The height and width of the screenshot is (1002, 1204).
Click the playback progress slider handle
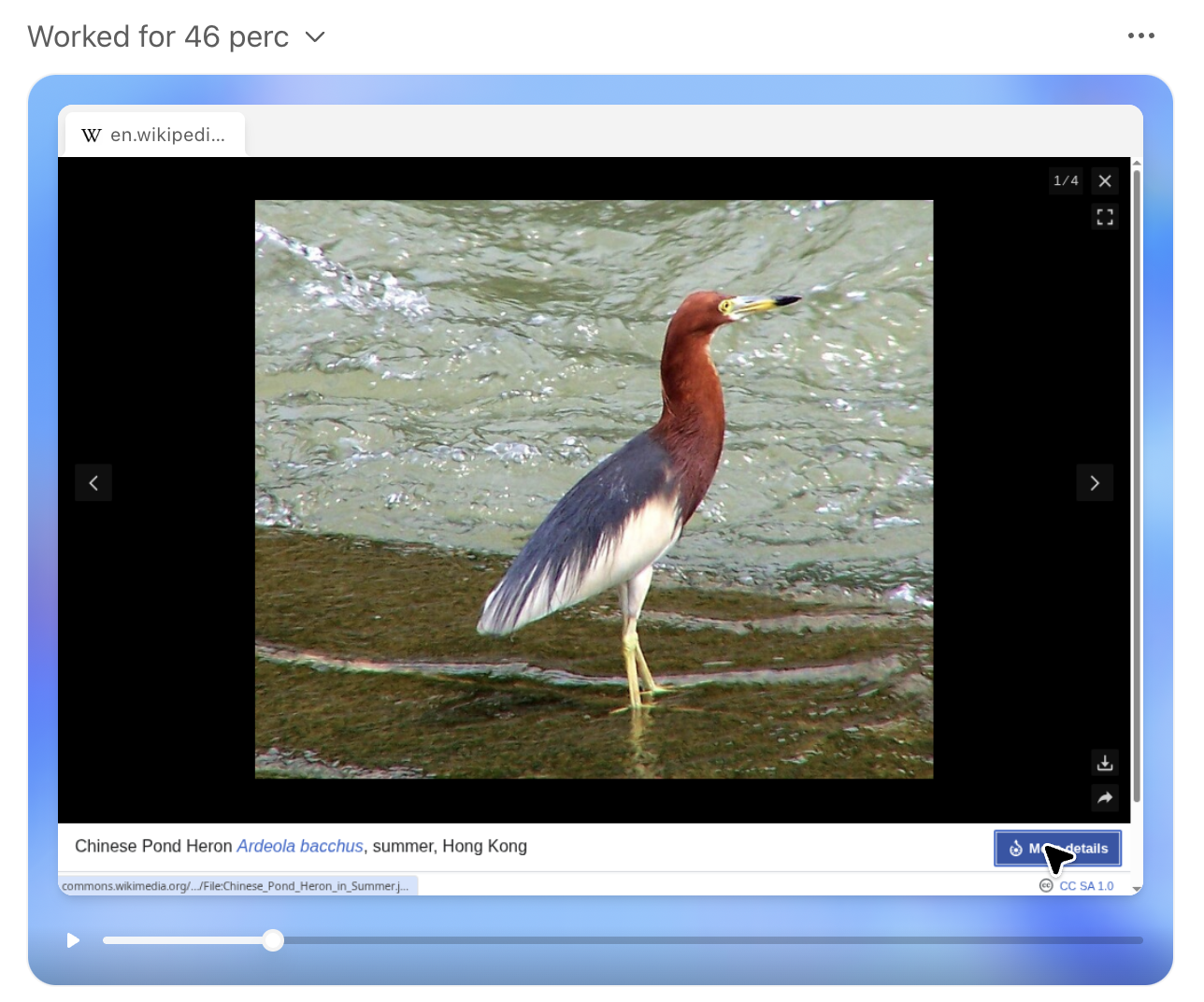coord(273,940)
